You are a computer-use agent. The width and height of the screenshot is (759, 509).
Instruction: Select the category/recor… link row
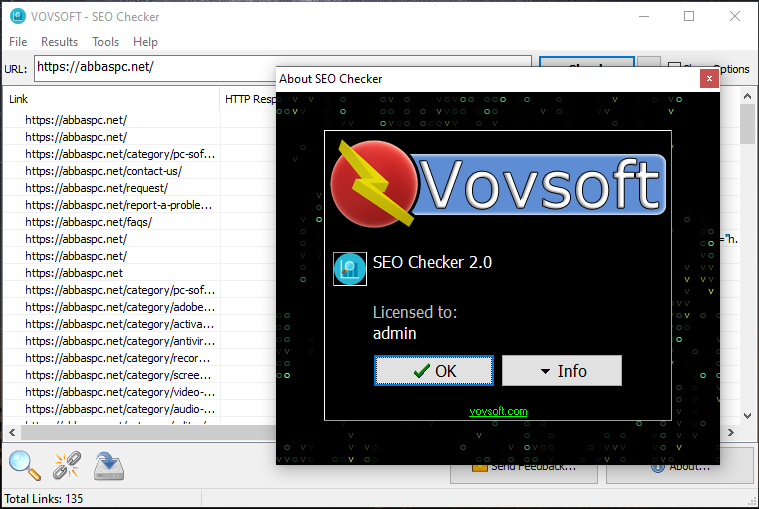click(118, 358)
